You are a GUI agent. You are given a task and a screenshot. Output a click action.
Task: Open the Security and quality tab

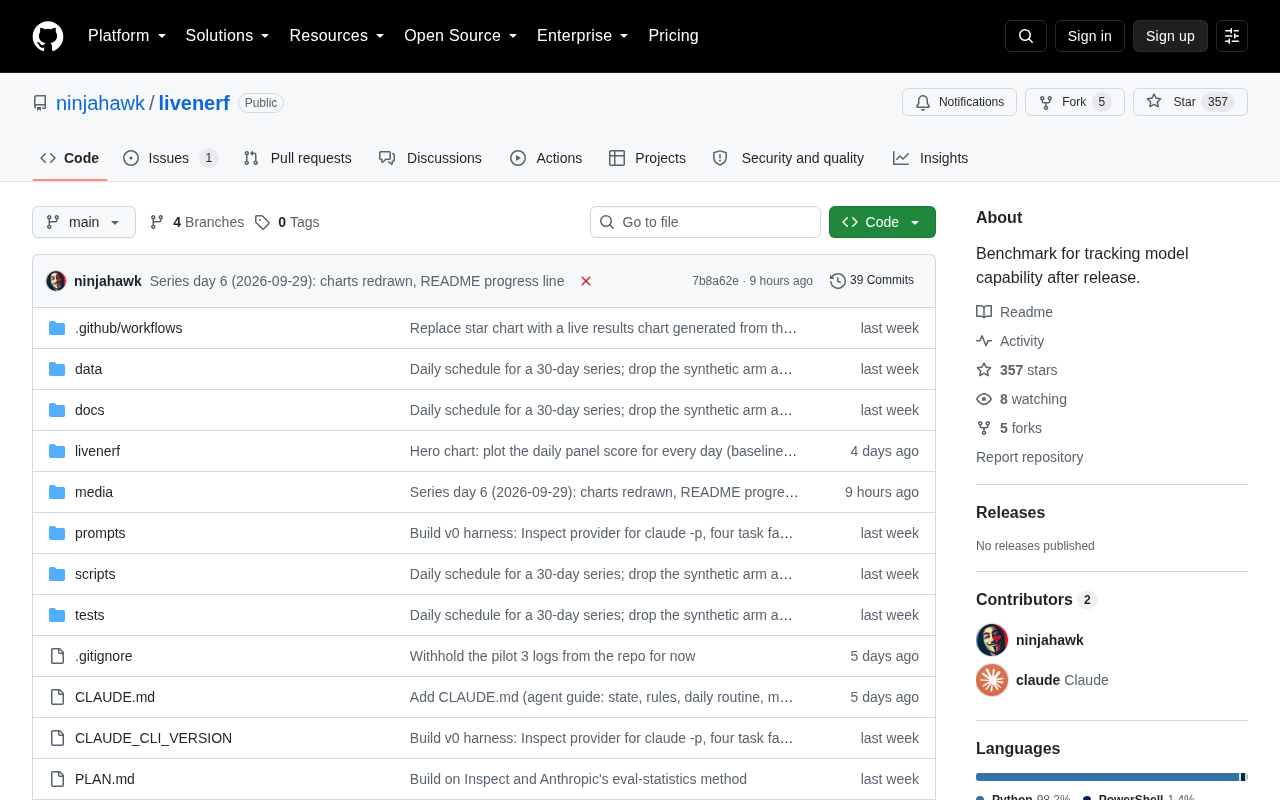click(x=788, y=158)
